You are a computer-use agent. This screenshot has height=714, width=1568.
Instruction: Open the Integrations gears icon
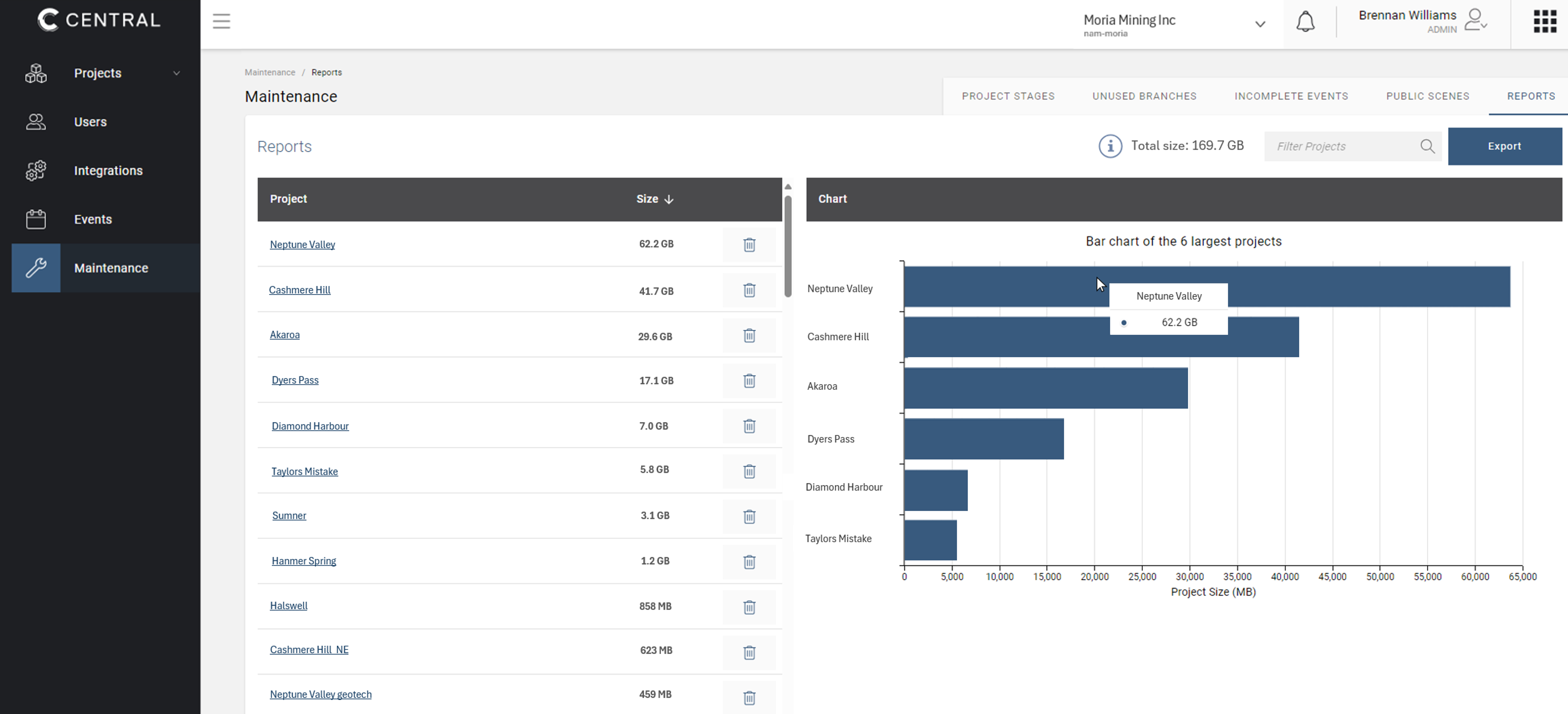coord(36,170)
